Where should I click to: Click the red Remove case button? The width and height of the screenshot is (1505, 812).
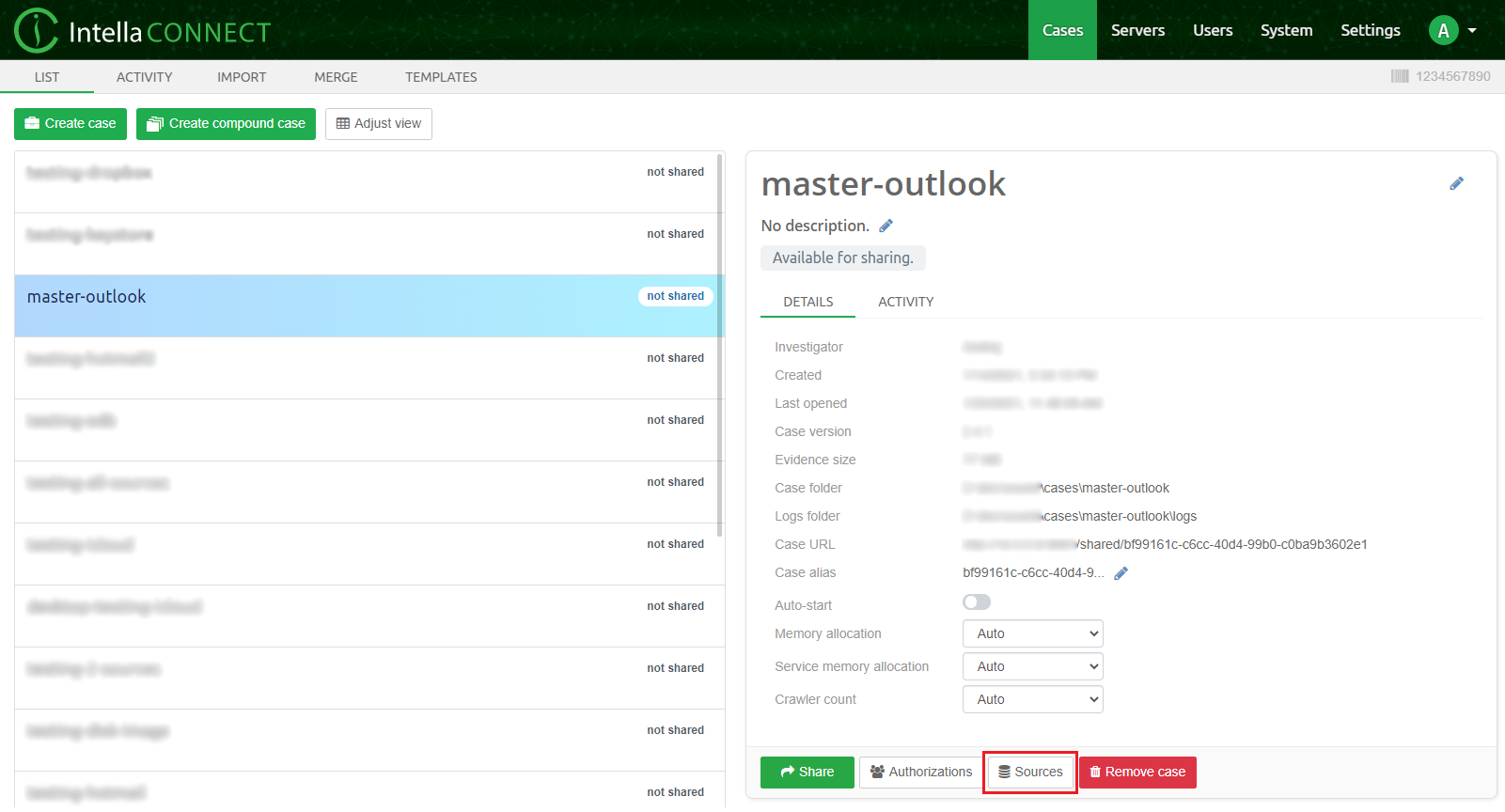pyautogui.click(x=1137, y=773)
